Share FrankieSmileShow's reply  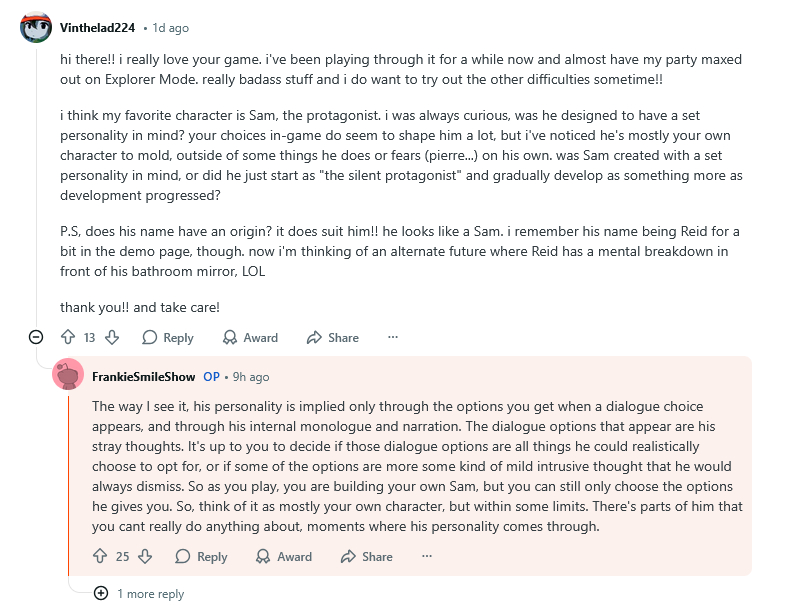click(366, 557)
